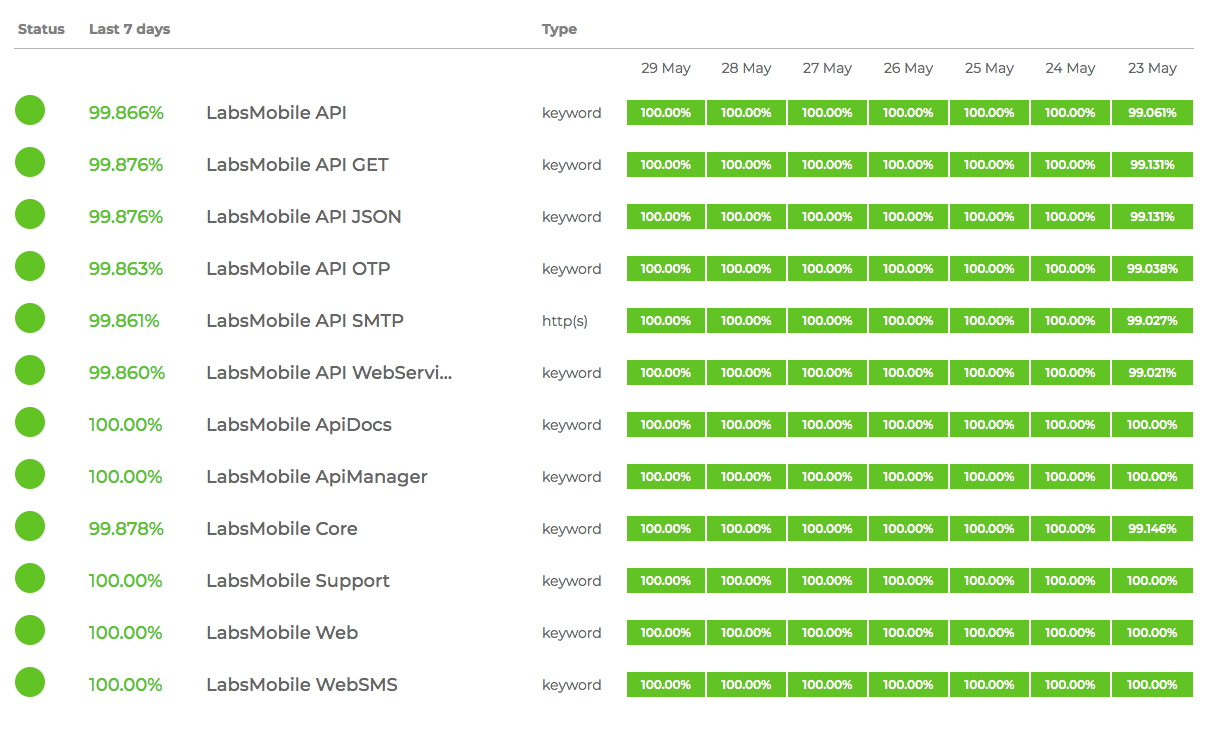Image resolution: width=1218 pixels, height=729 pixels.
Task: Open the truncated LabsMobile API WebServi... monitor
Action: click(x=328, y=373)
